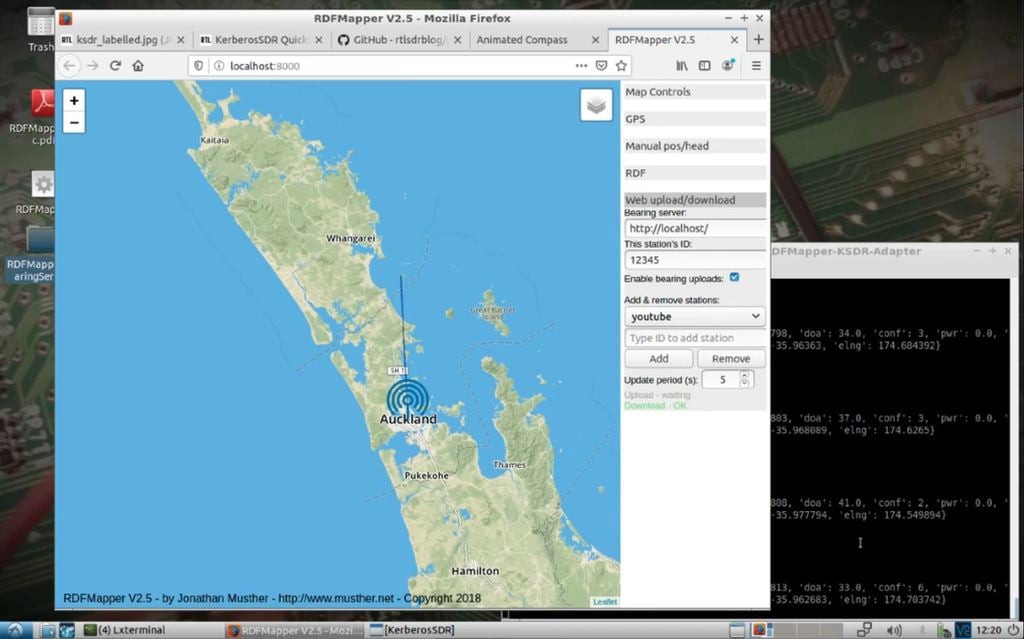Click the Download - OK status text

pyautogui.click(x=655, y=406)
